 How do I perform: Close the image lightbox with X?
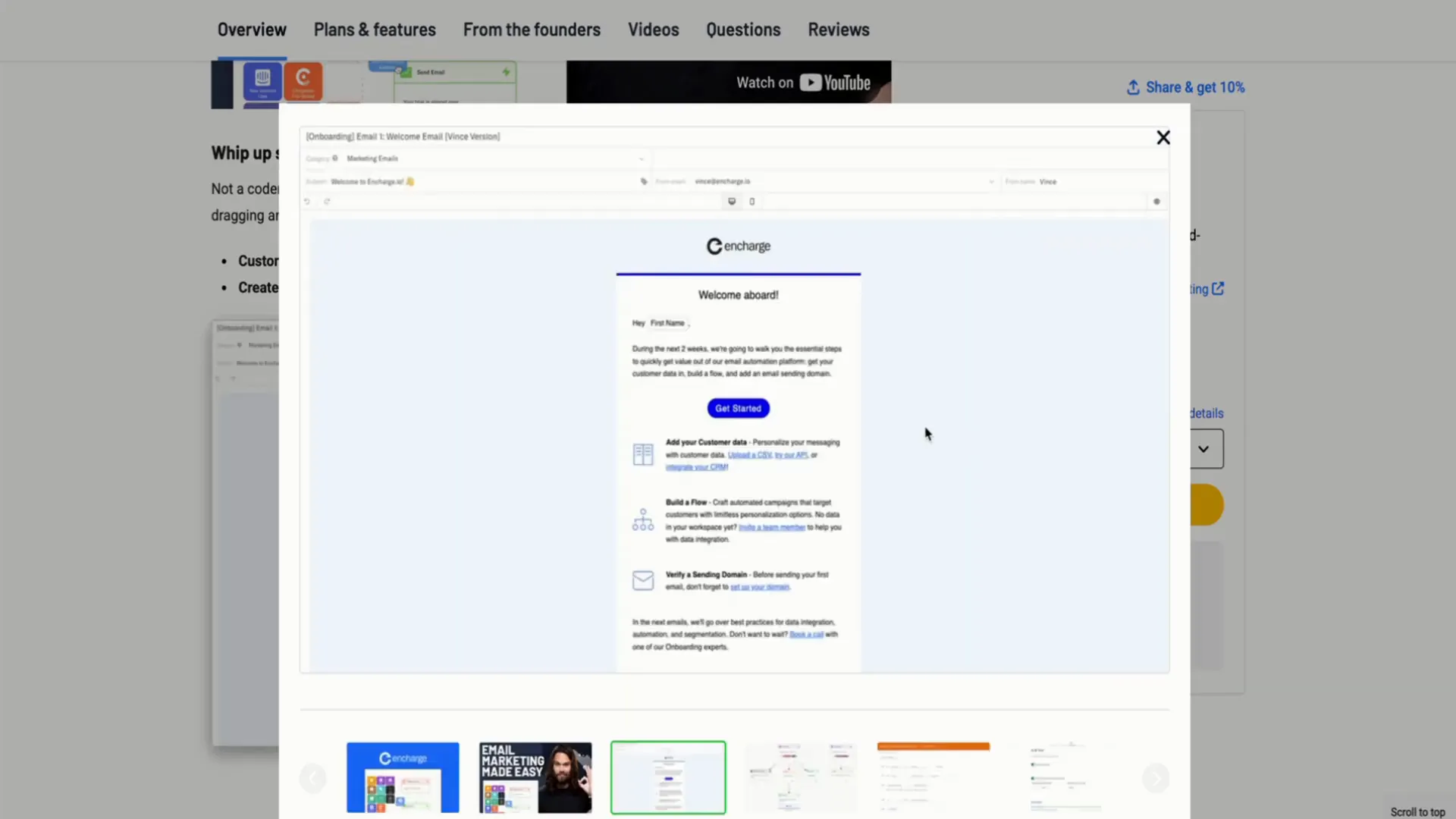click(x=1163, y=137)
